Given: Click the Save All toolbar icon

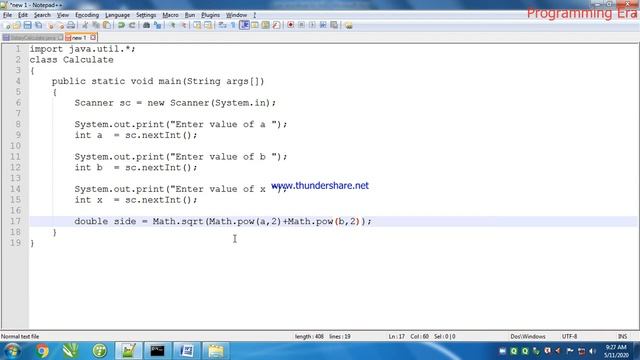Looking at the screenshot, I should [38, 25].
